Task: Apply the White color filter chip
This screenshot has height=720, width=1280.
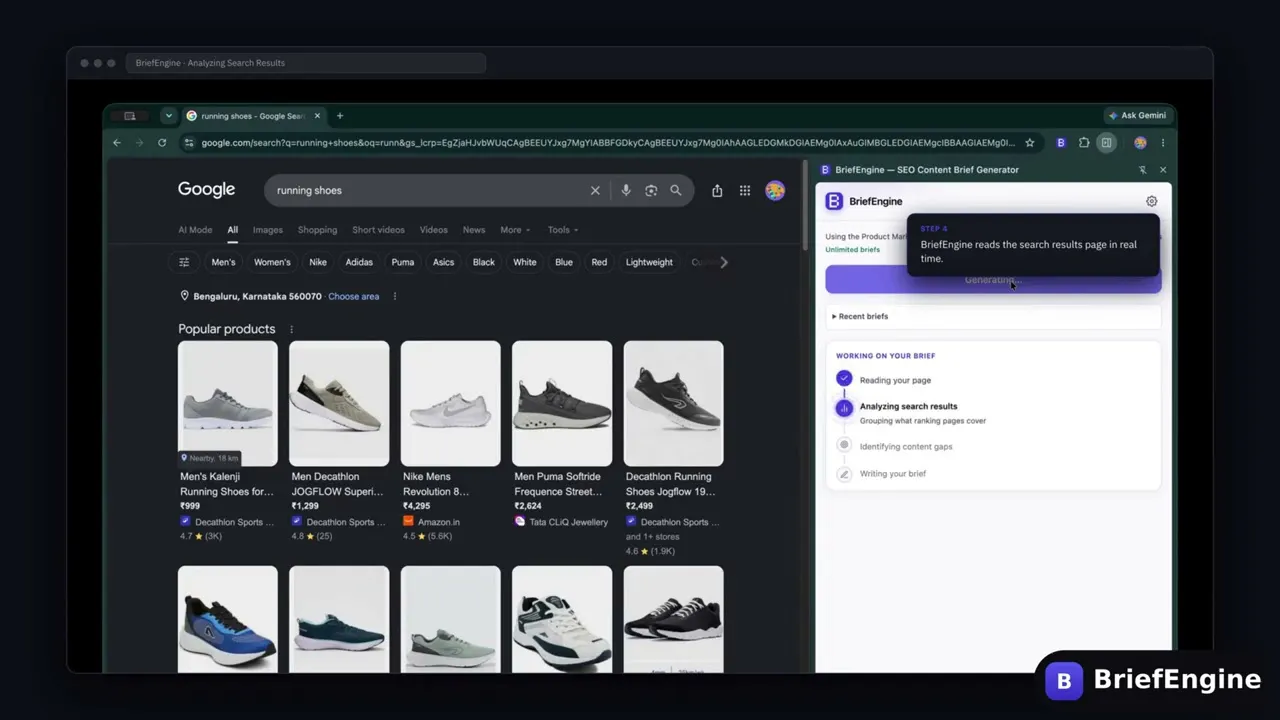Action: pyautogui.click(x=525, y=262)
